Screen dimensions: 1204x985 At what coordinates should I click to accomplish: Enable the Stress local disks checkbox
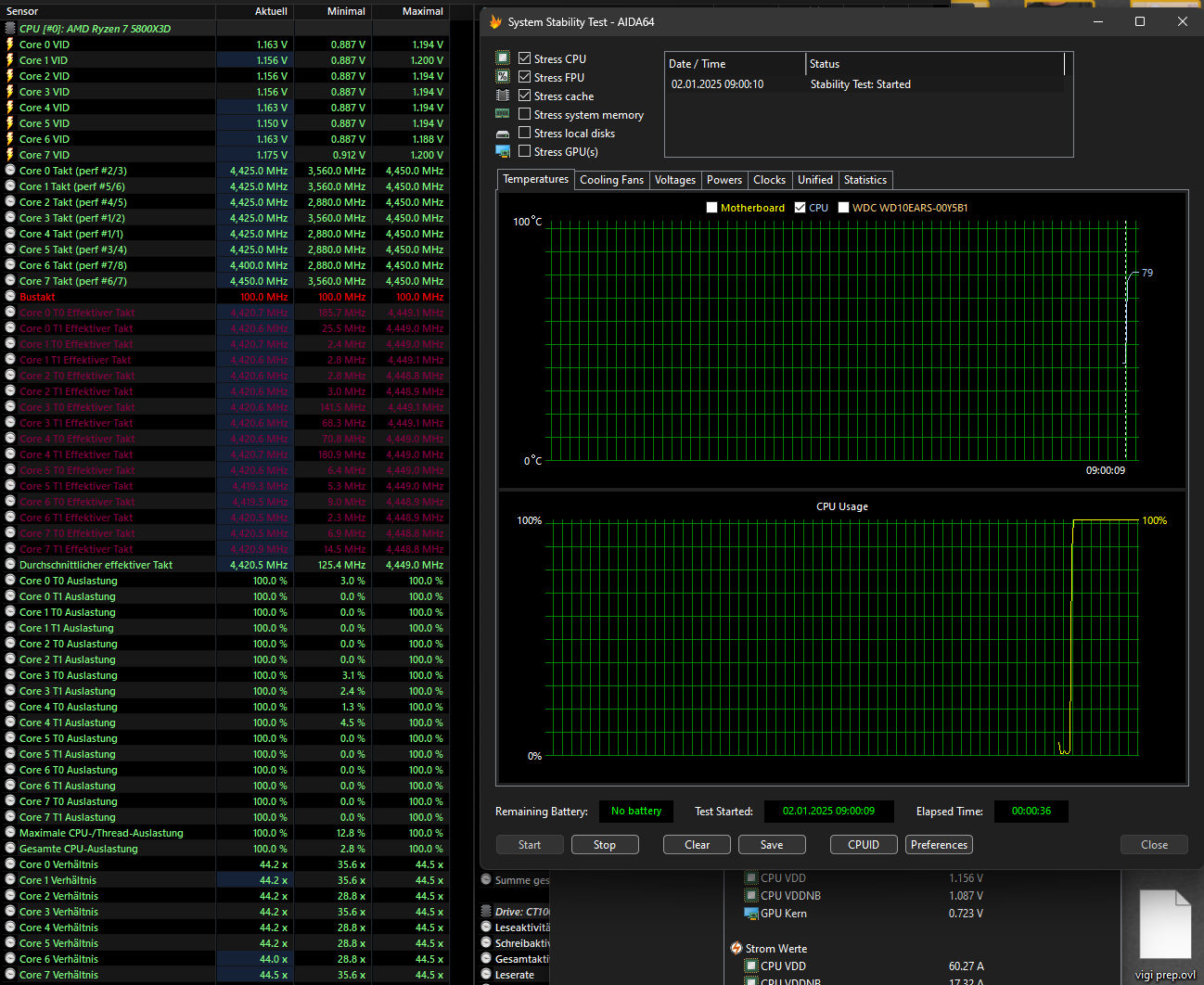[525, 132]
